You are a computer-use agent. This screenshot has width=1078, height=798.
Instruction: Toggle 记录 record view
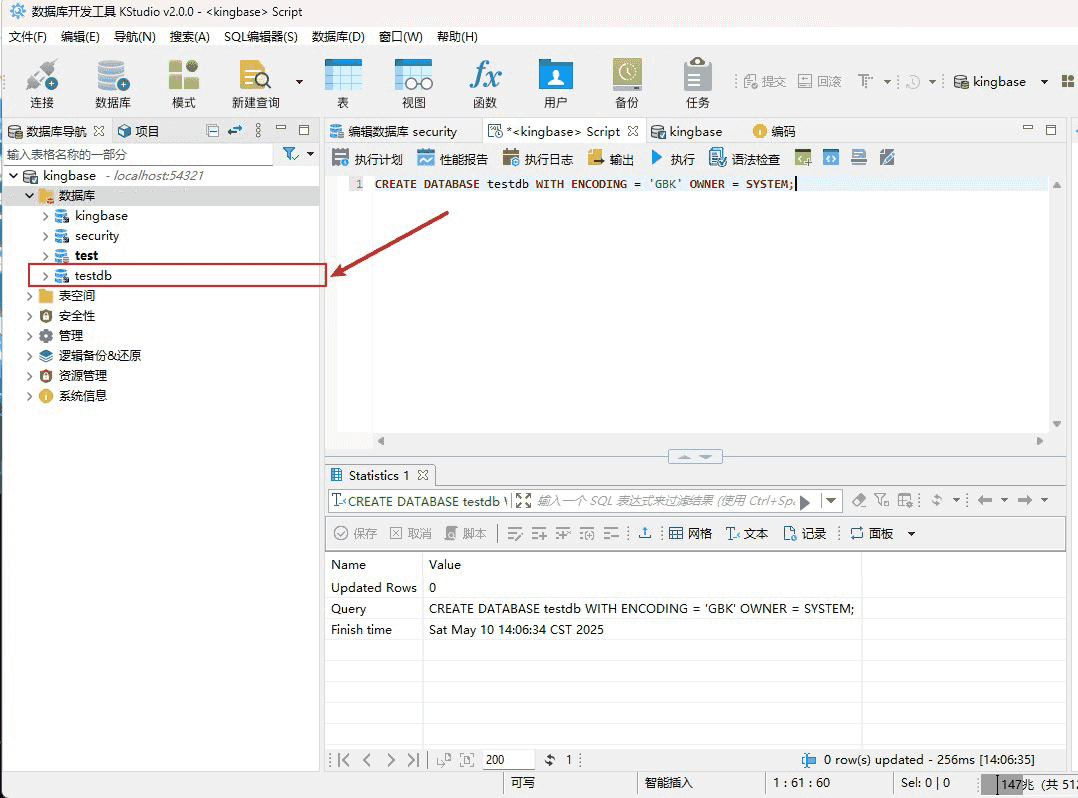point(804,533)
